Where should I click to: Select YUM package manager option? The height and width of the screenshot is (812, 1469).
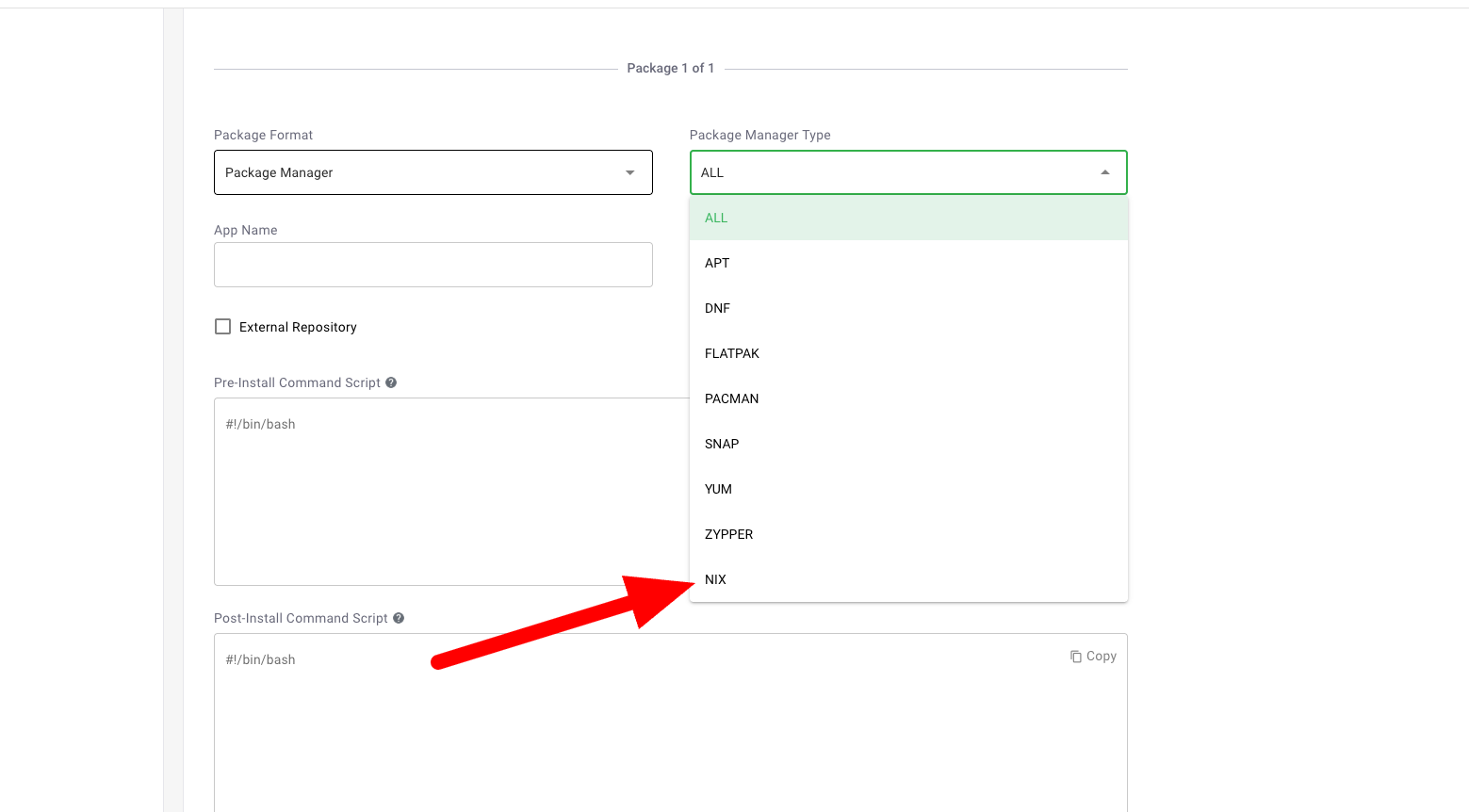pyautogui.click(x=908, y=489)
